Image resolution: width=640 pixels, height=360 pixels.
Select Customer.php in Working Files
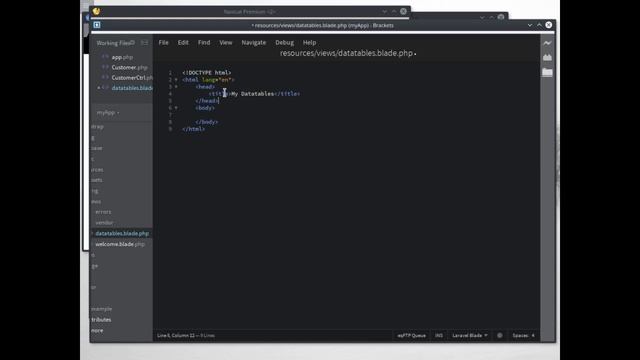click(x=129, y=67)
